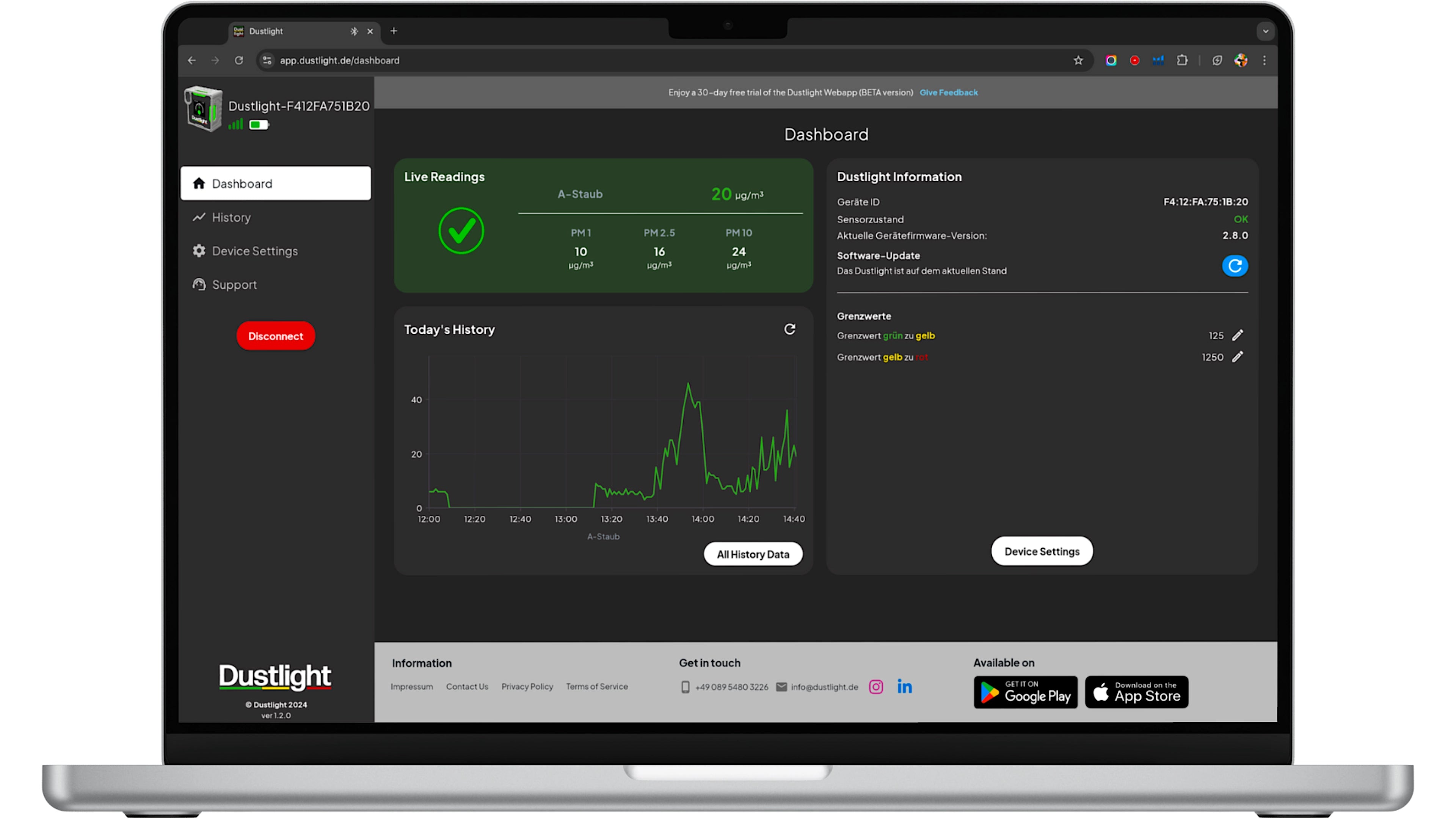
Task: Close the Dustlight browser tab
Action: (370, 31)
